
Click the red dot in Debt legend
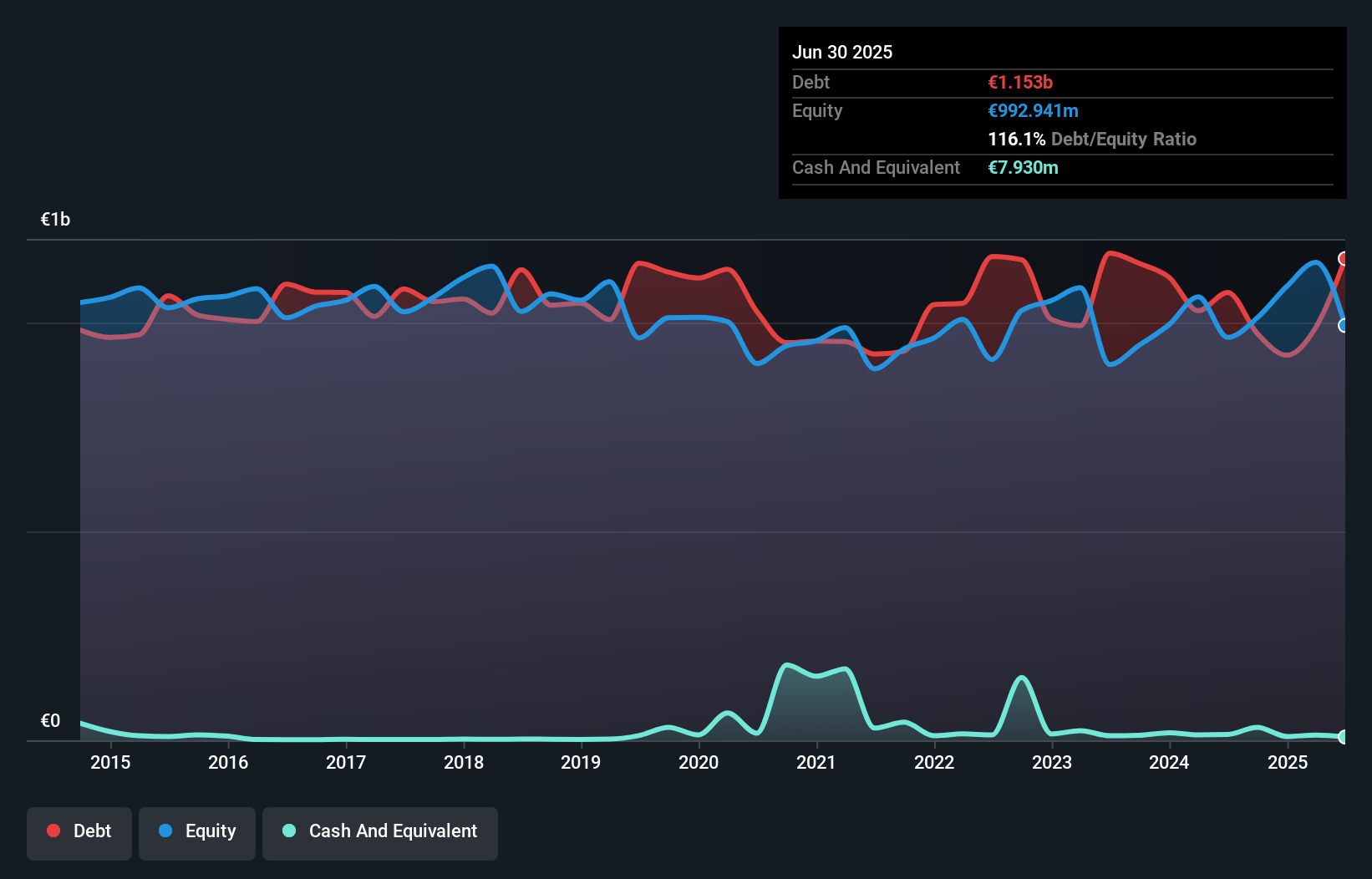point(53,831)
